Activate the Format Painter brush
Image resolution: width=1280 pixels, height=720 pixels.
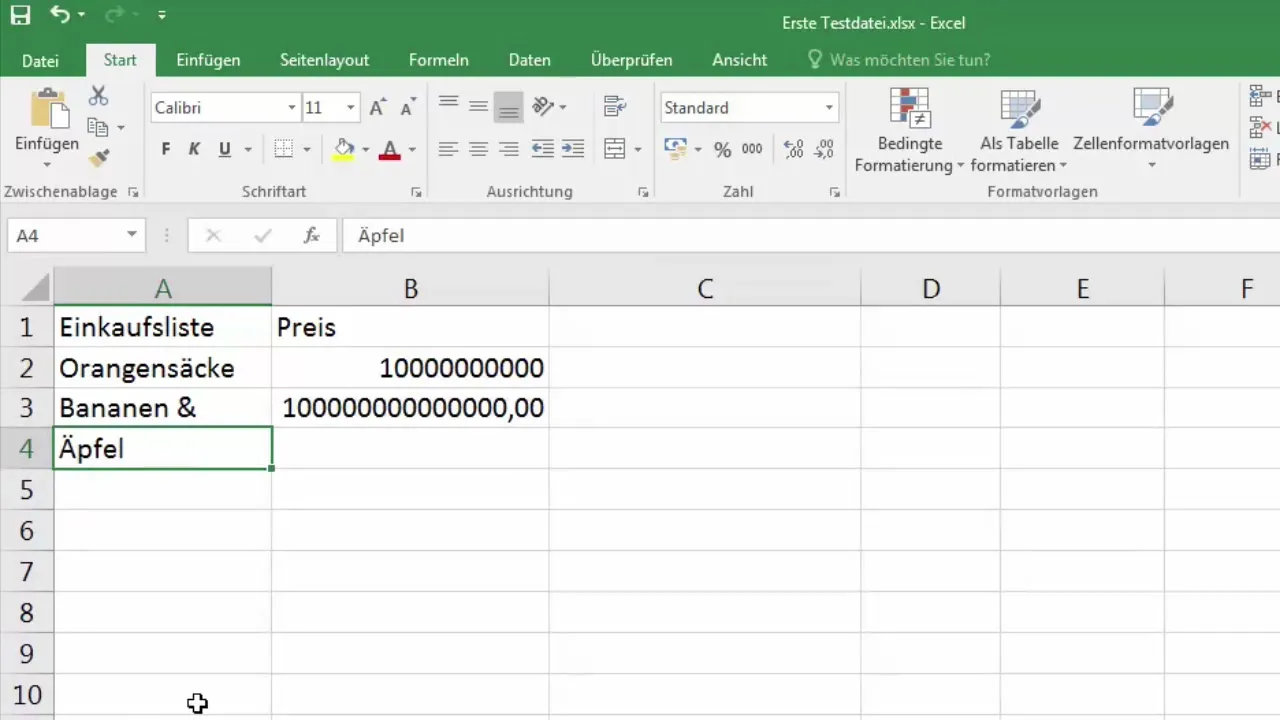pos(98,158)
